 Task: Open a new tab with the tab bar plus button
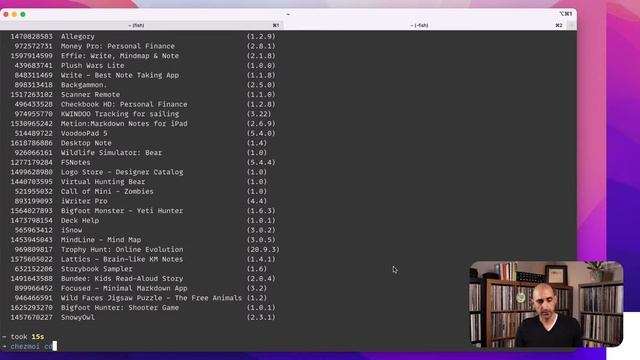tap(571, 25)
